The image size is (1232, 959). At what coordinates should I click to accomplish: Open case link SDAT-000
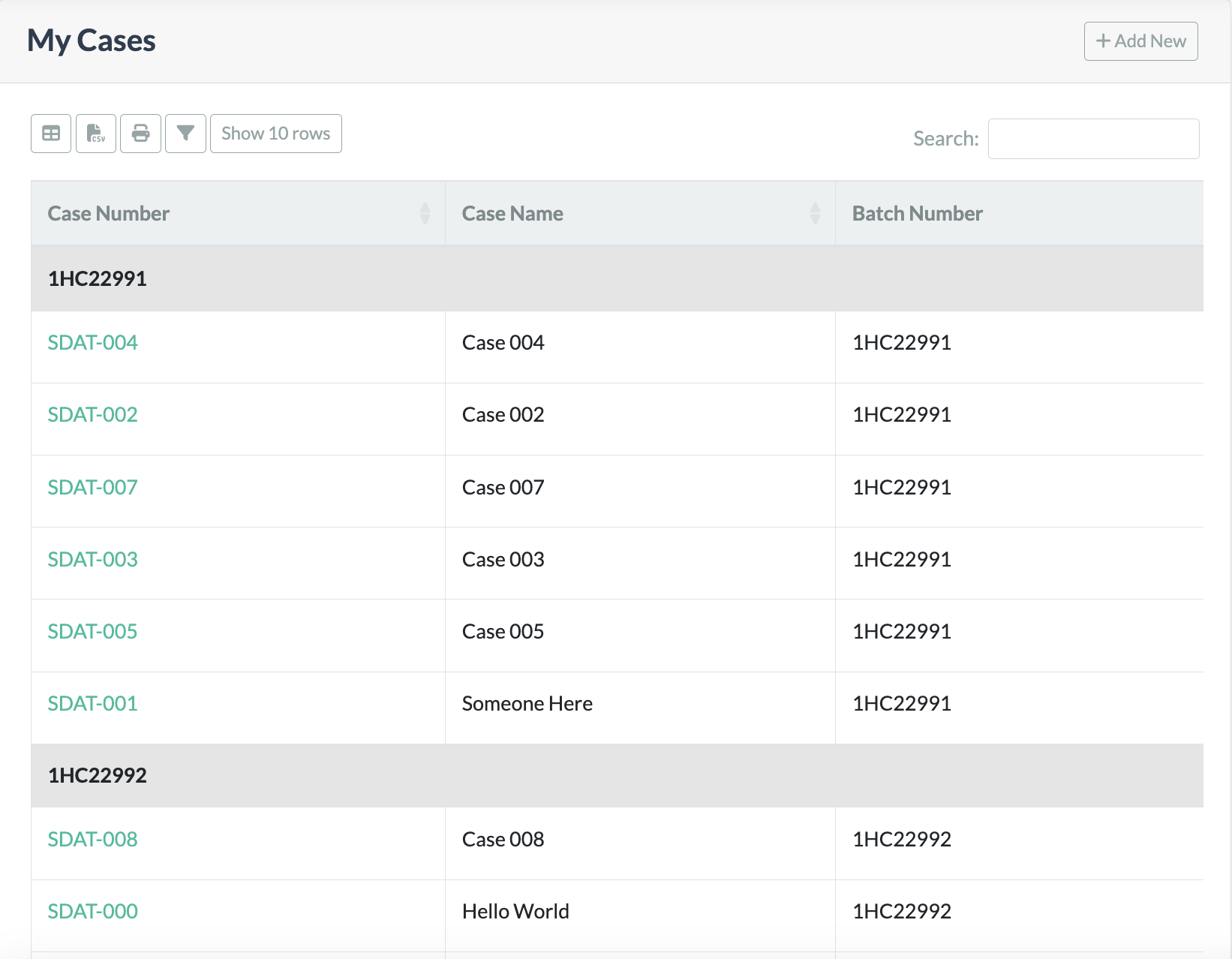coord(92,912)
